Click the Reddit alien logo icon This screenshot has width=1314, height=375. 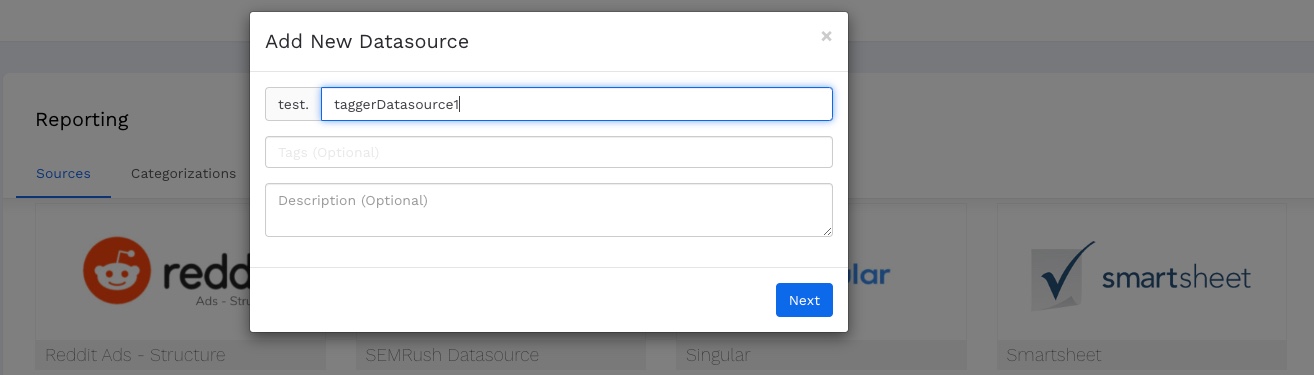point(116,270)
